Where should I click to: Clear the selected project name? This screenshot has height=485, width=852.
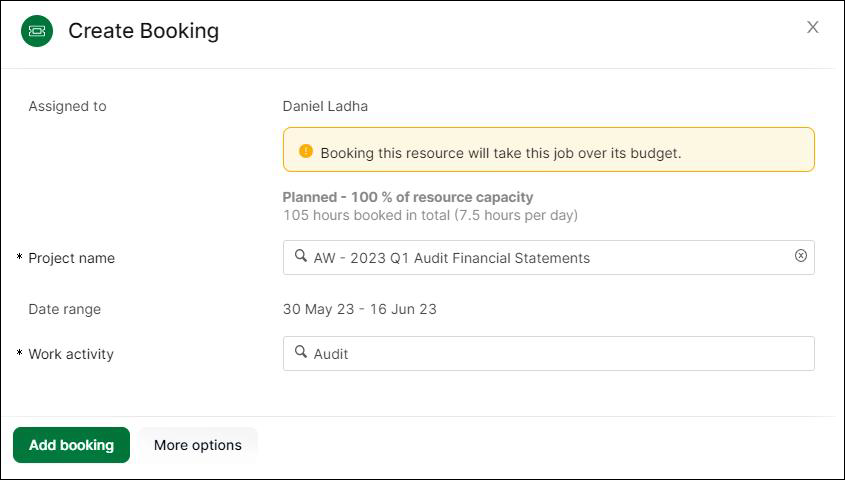pos(800,256)
